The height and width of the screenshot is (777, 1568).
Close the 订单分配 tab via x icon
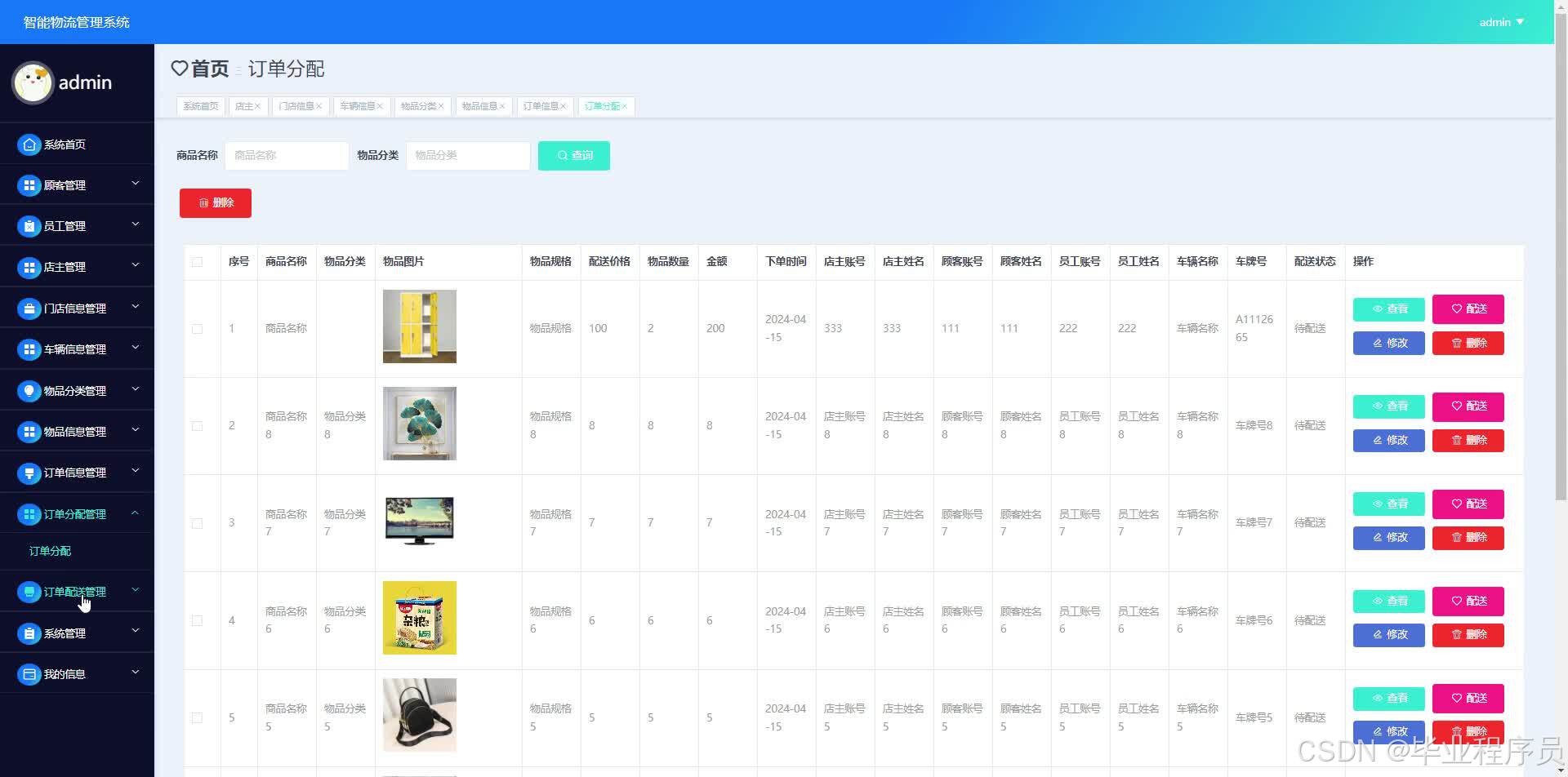[x=625, y=106]
